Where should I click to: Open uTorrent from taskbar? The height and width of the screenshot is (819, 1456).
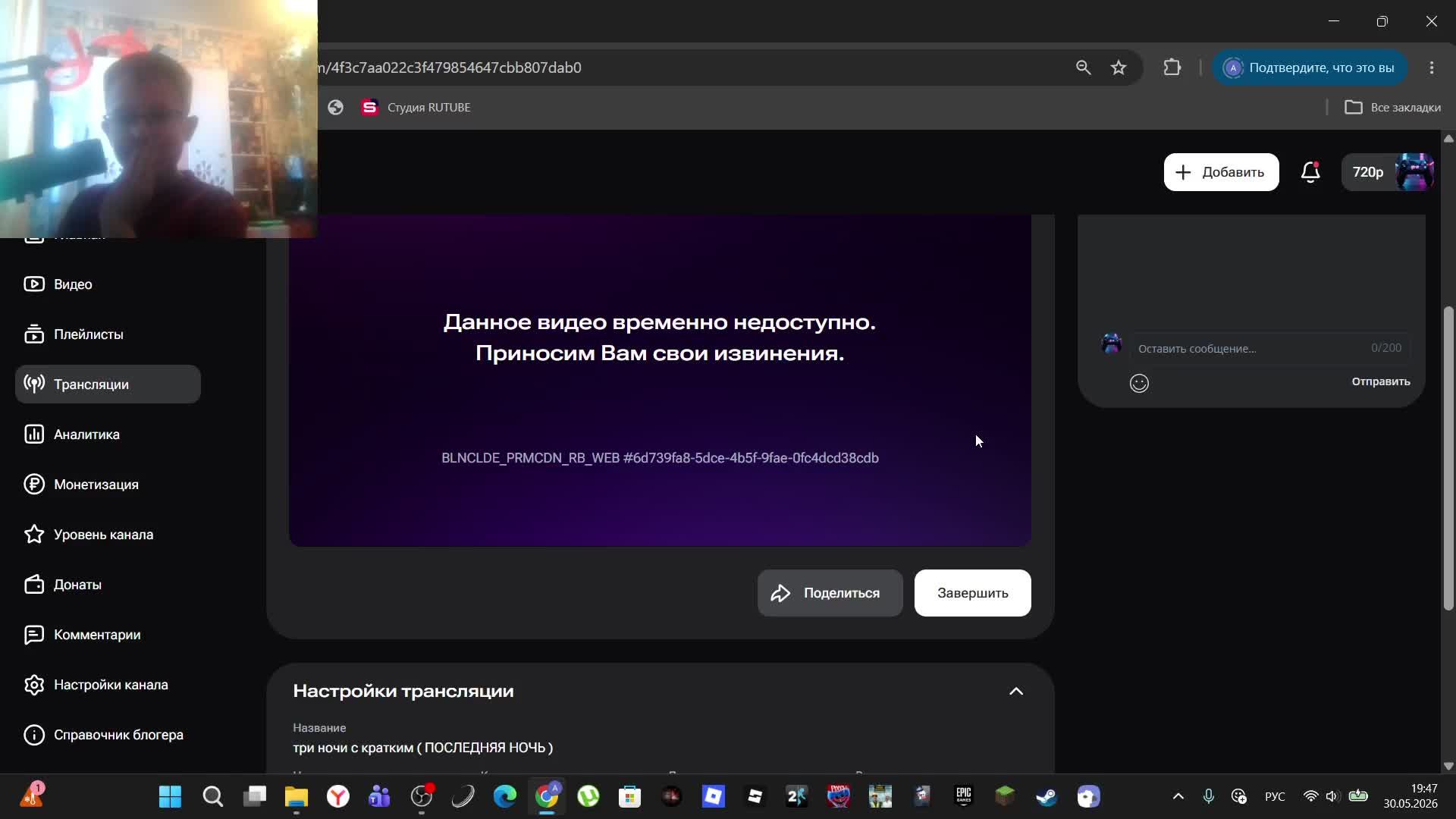pyautogui.click(x=588, y=797)
